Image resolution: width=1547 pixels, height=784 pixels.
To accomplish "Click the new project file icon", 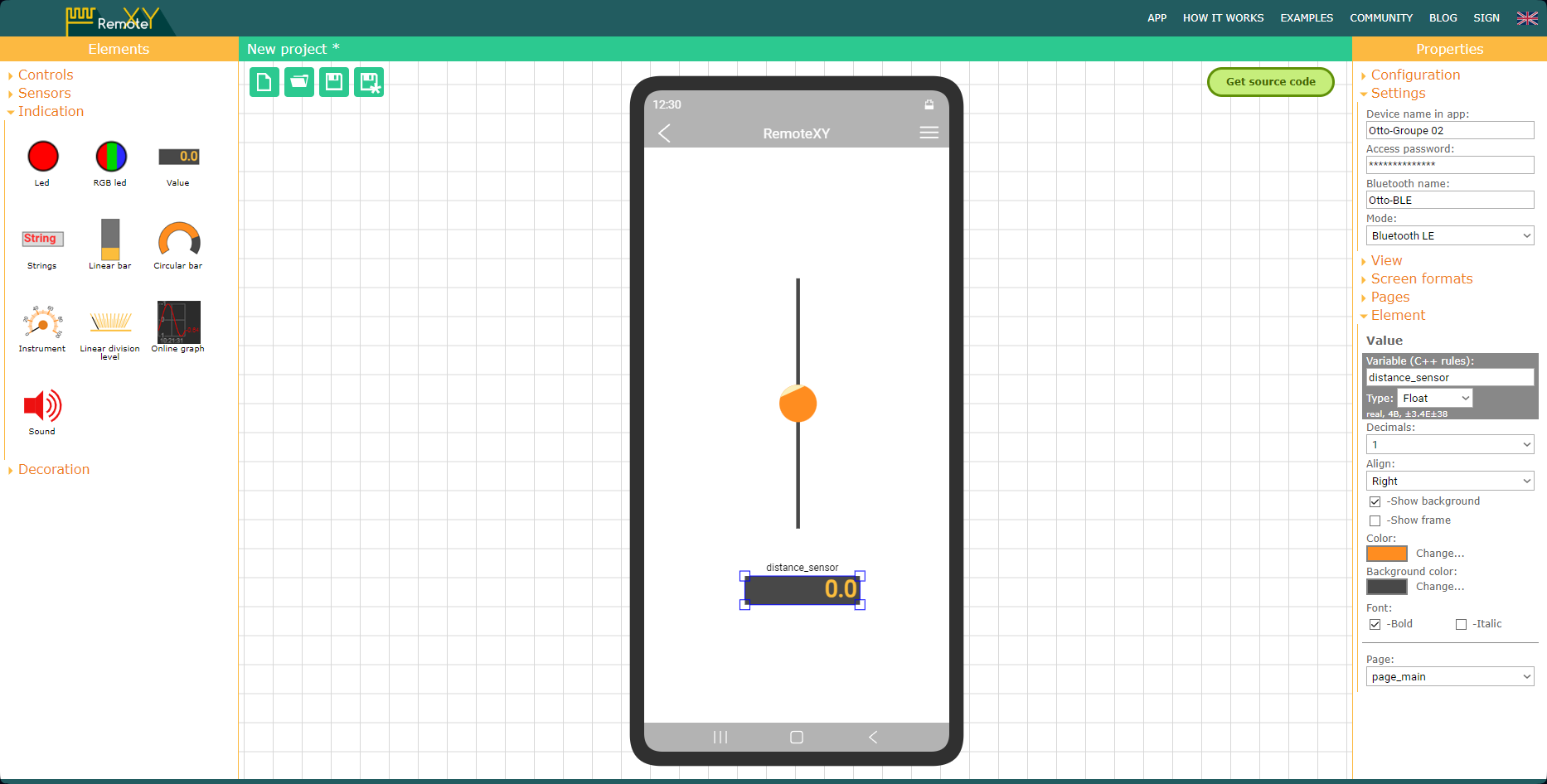I will (264, 82).
